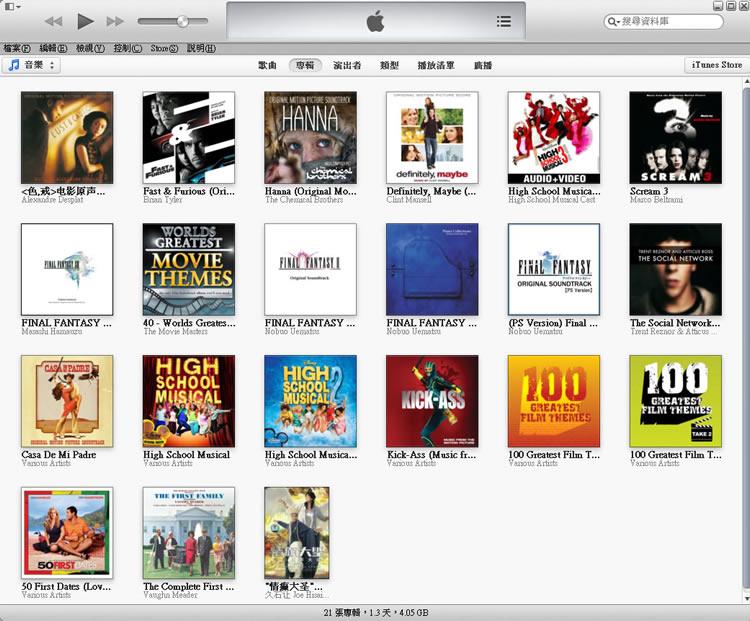Image resolution: width=750 pixels, height=621 pixels.
Task: Click artist name Vaughn Meader
Action: coord(170,595)
